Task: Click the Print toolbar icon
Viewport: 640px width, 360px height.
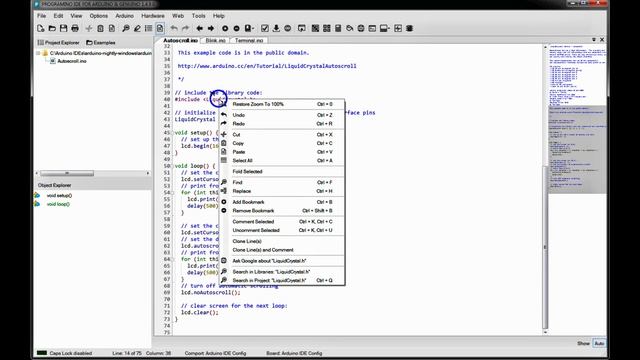Action: (75, 28)
